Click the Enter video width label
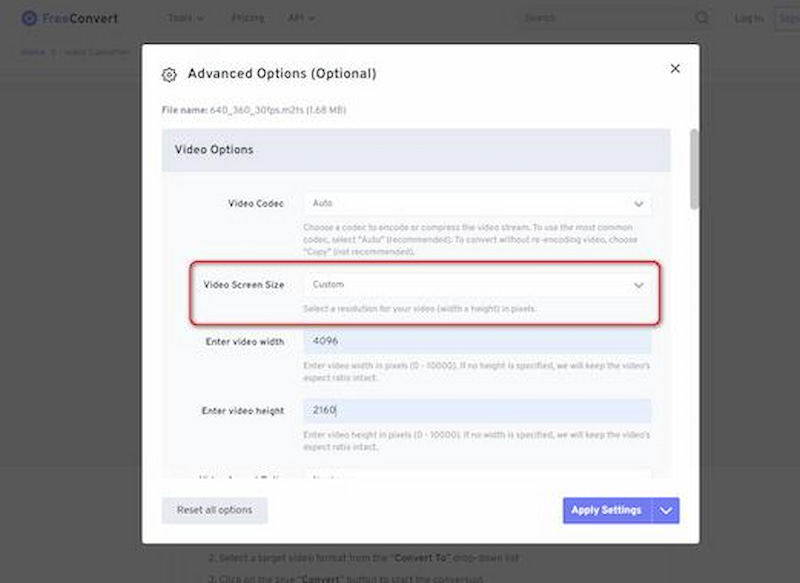800x583 pixels. click(x=245, y=342)
